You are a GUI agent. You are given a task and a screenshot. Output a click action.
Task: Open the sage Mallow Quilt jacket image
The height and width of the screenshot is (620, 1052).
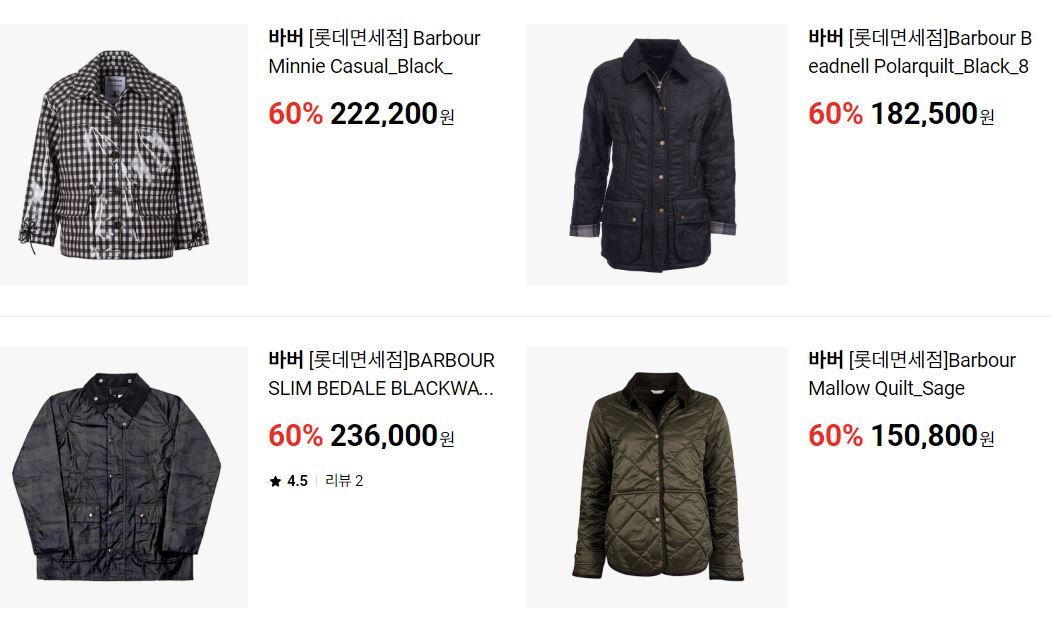click(x=657, y=477)
